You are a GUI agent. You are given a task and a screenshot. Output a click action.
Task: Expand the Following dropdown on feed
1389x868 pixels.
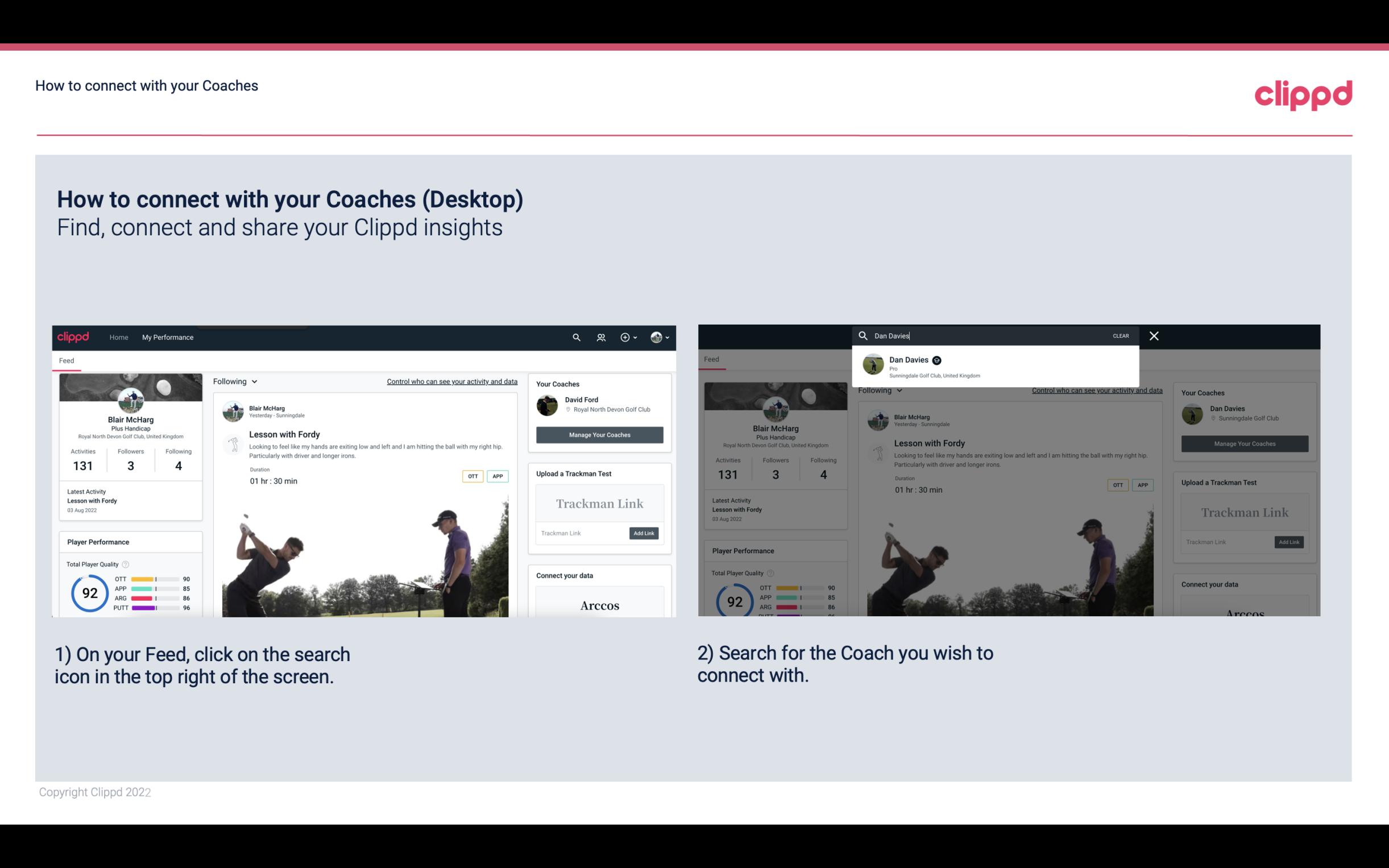click(236, 381)
